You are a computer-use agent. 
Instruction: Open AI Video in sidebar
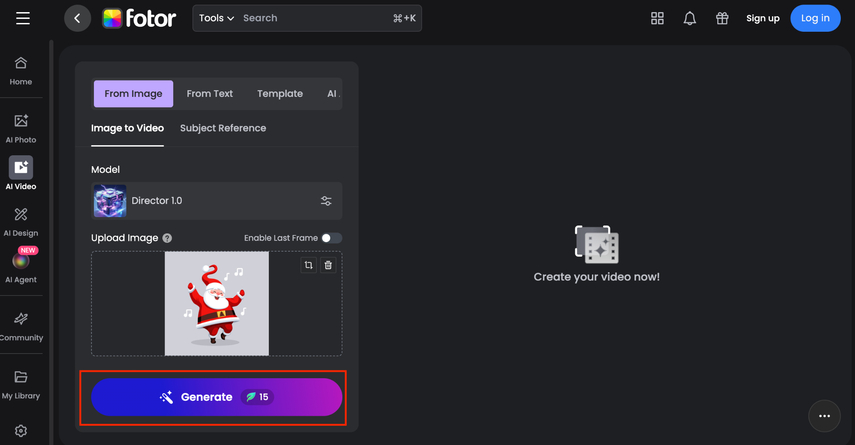click(21, 173)
